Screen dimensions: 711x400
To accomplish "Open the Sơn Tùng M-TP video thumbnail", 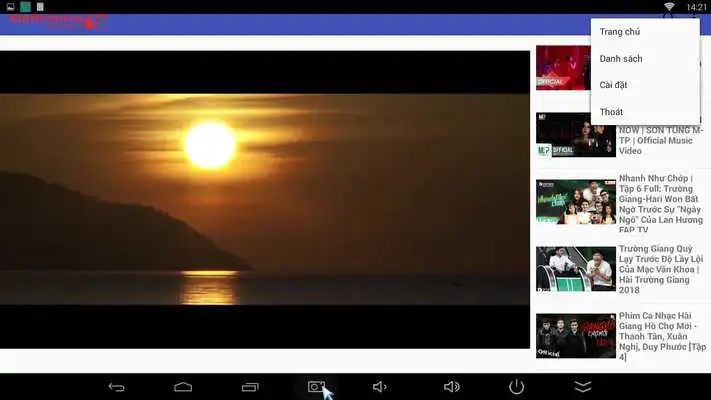I will 576,135.
